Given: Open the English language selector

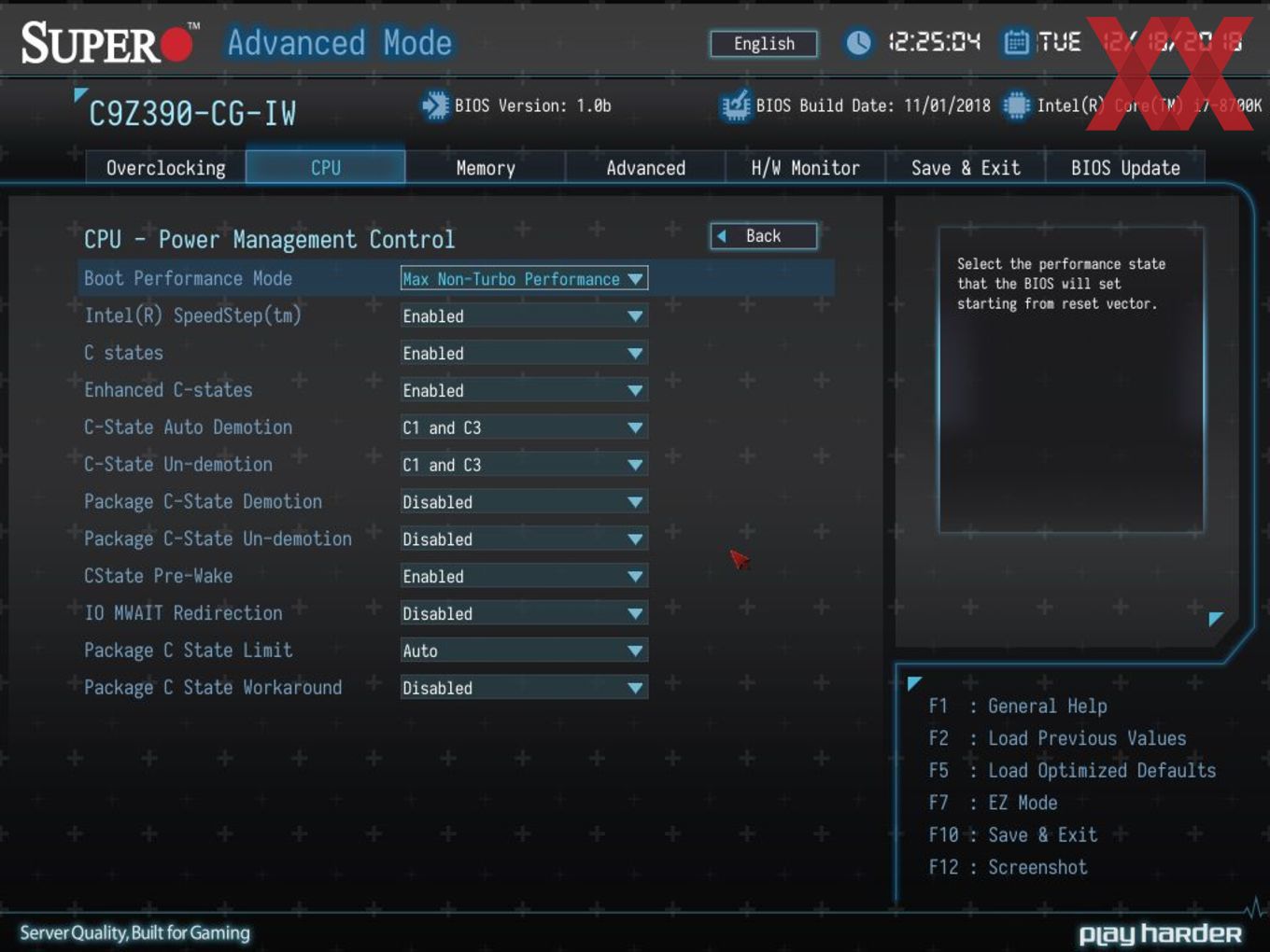Looking at the screenshot, I should coord(764,44).
